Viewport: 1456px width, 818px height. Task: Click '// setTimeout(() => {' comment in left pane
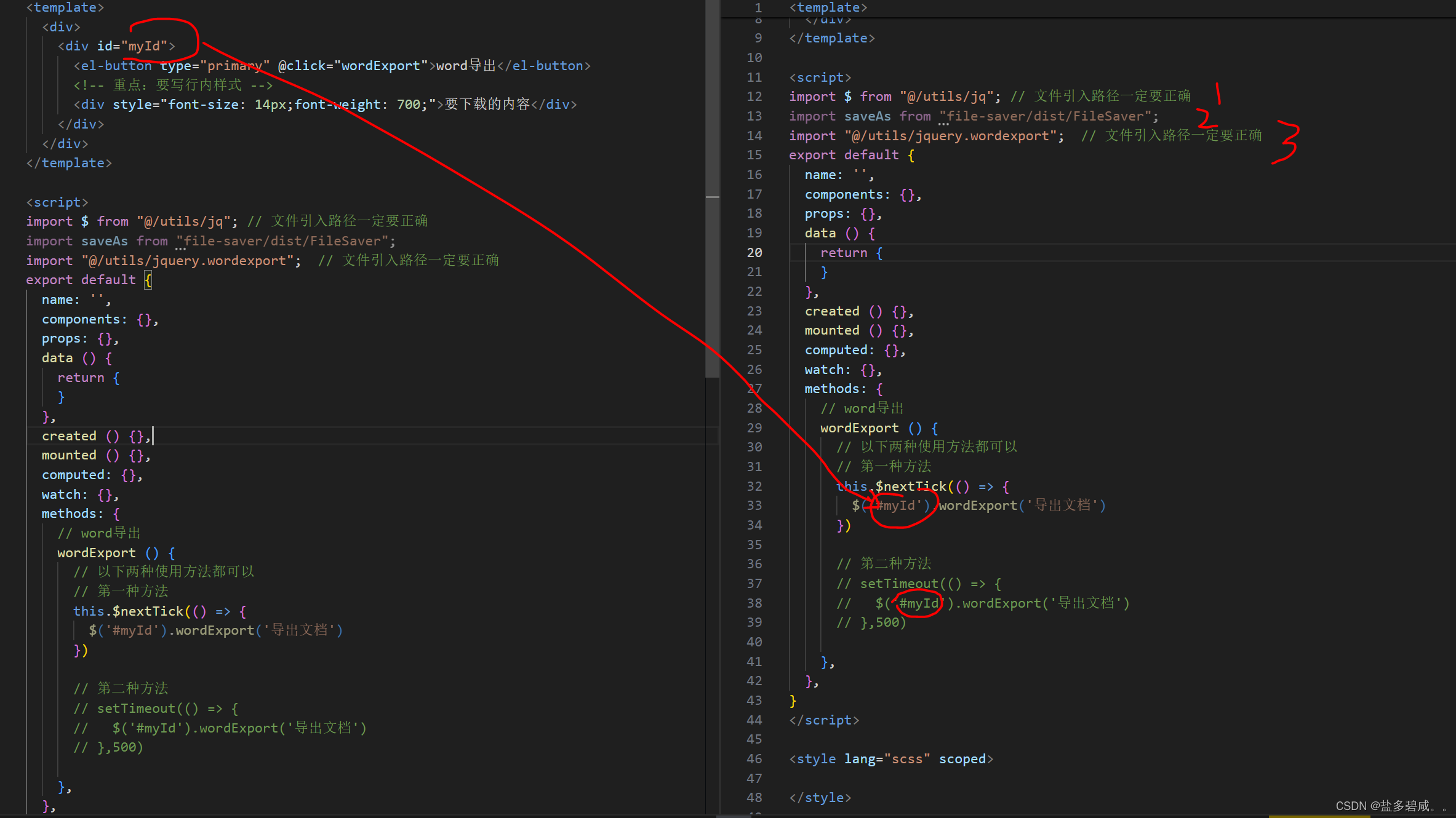click(x=156, y=709)
